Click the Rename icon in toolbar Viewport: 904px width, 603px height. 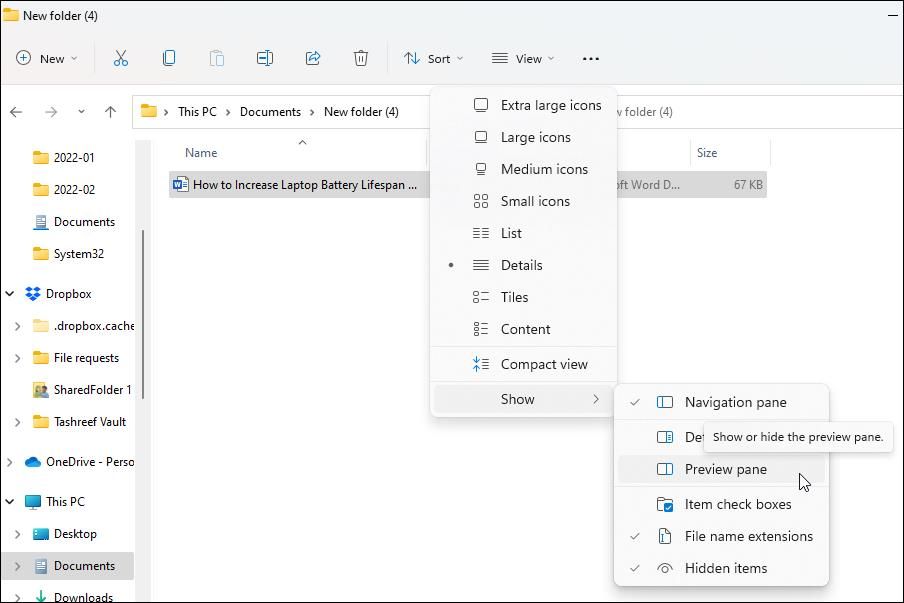pos(265,58)
